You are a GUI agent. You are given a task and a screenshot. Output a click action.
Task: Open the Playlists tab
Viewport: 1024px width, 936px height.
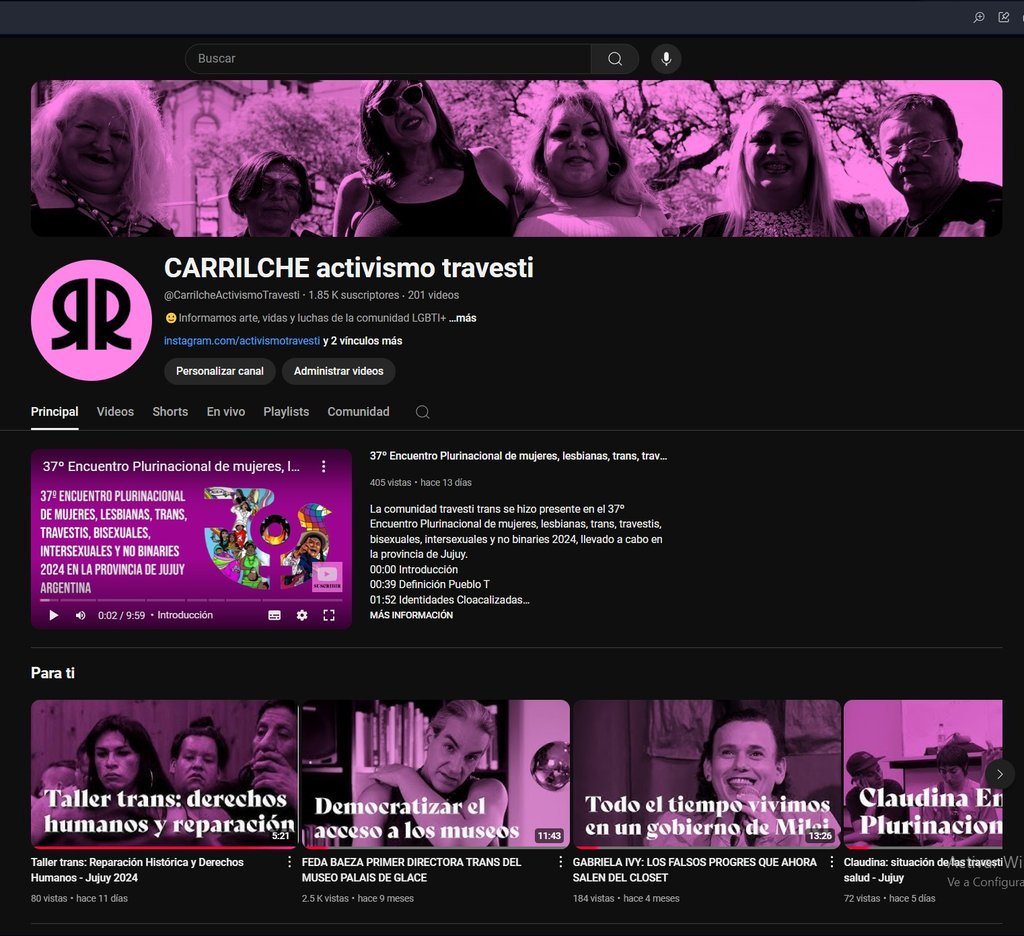(286, 412)
